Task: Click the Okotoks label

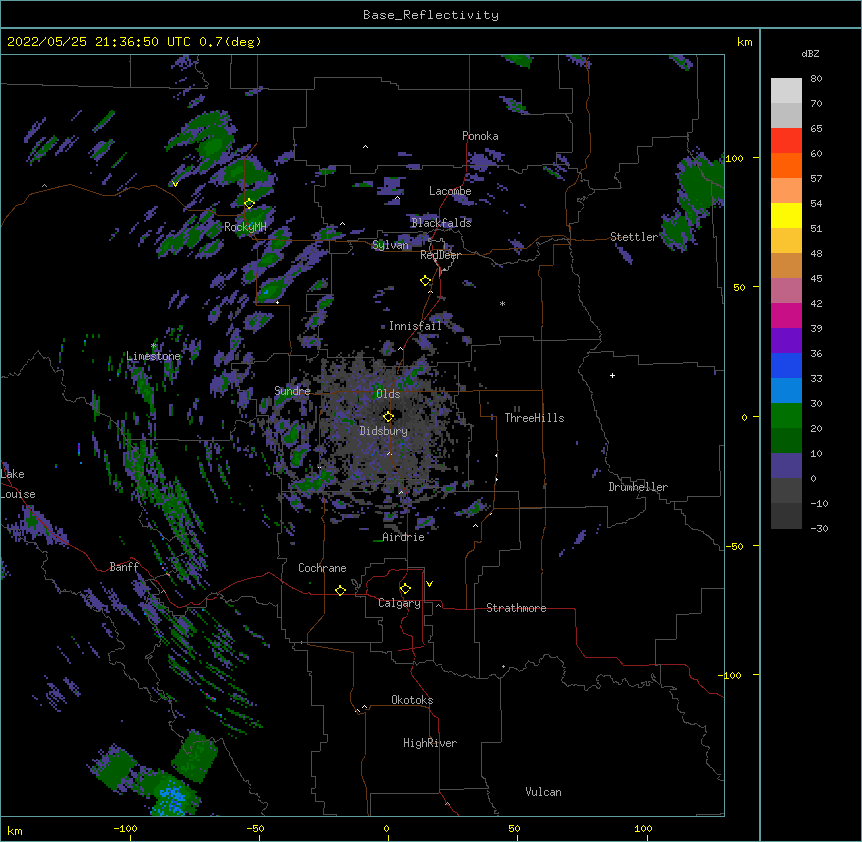Action: point(412,700)
